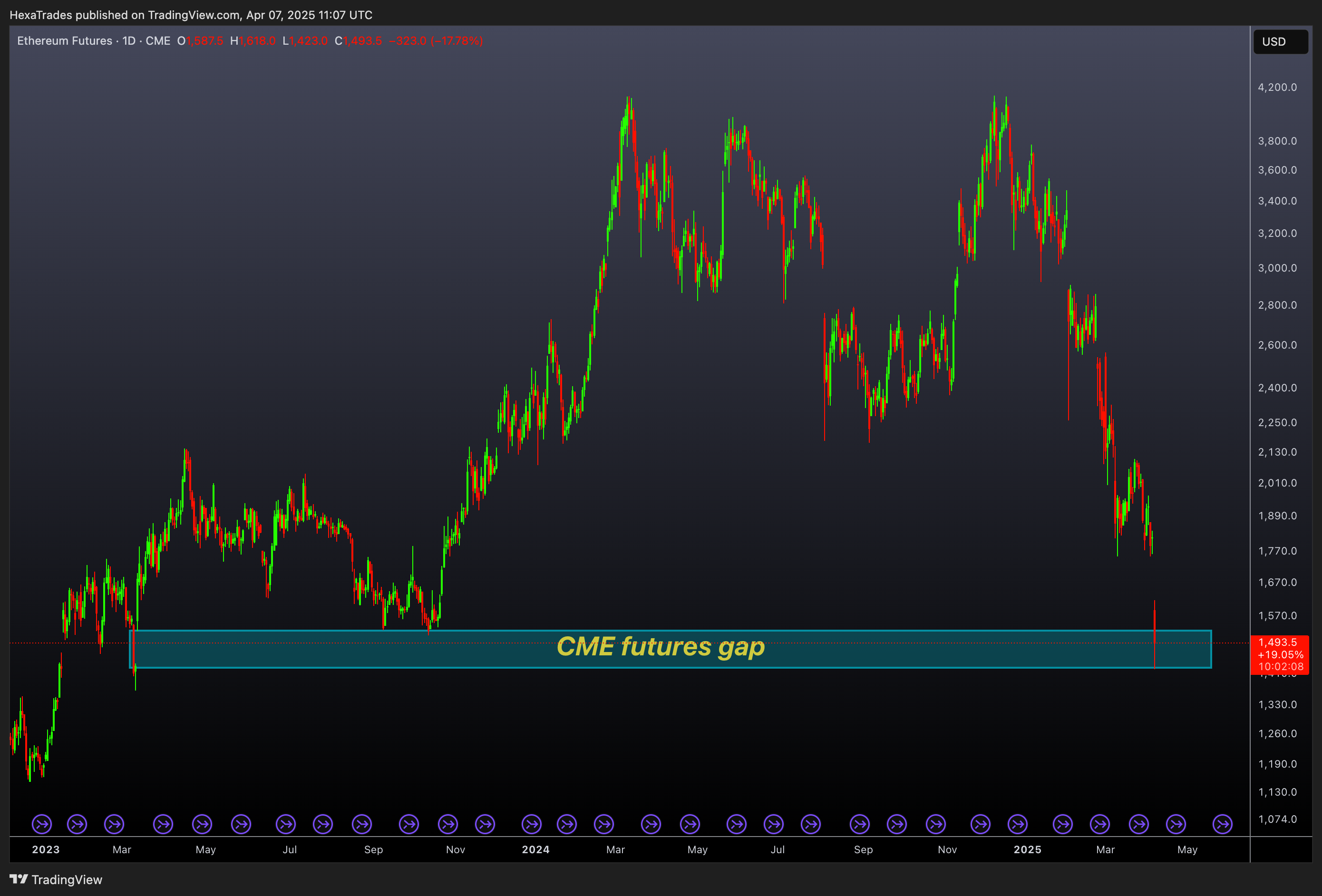Click contract-switch marker above Sep 2024 label

[x=859, y=824]
